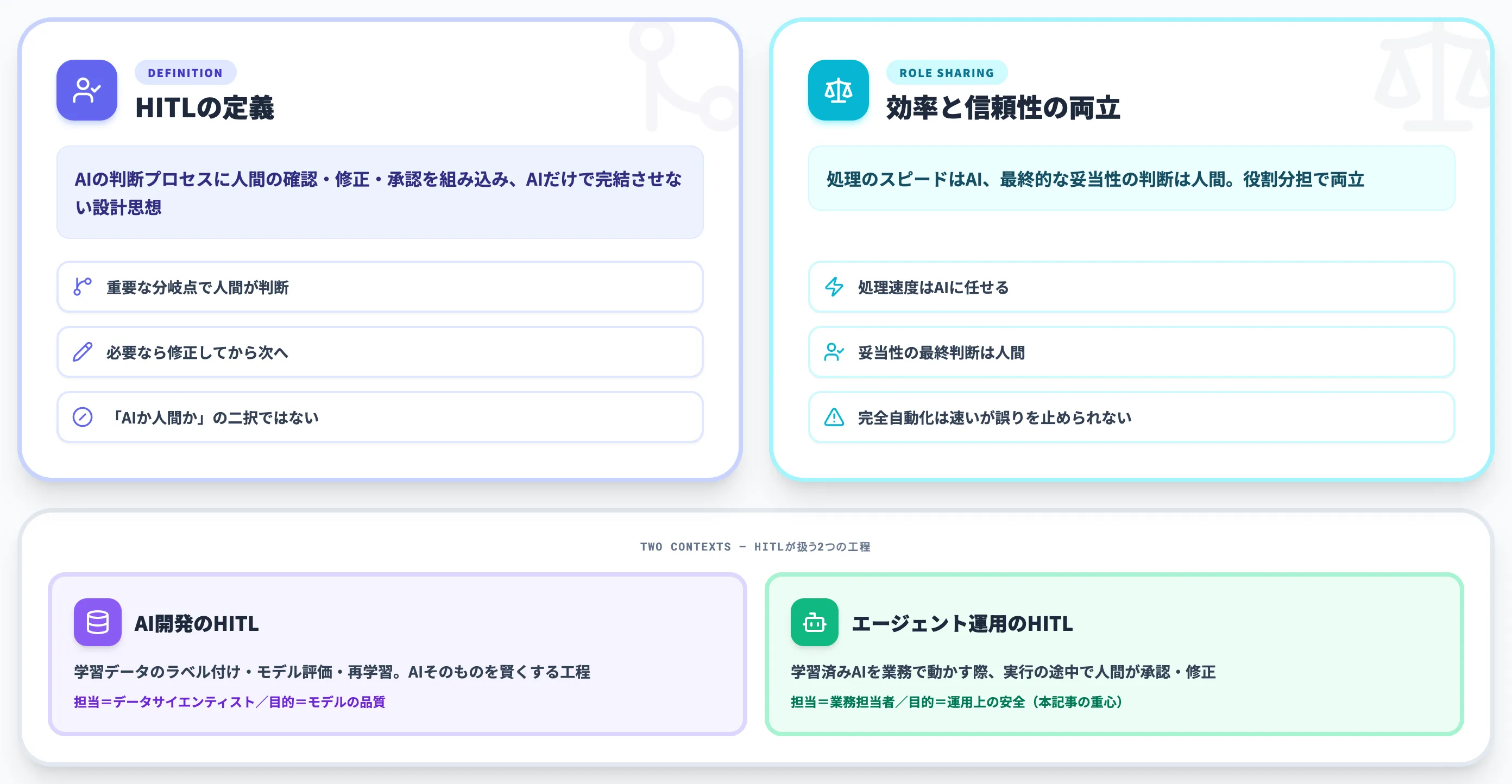Click the label TWO CONTEXTS — HITLが扱う2つの工程

click(x=755, y=546)
